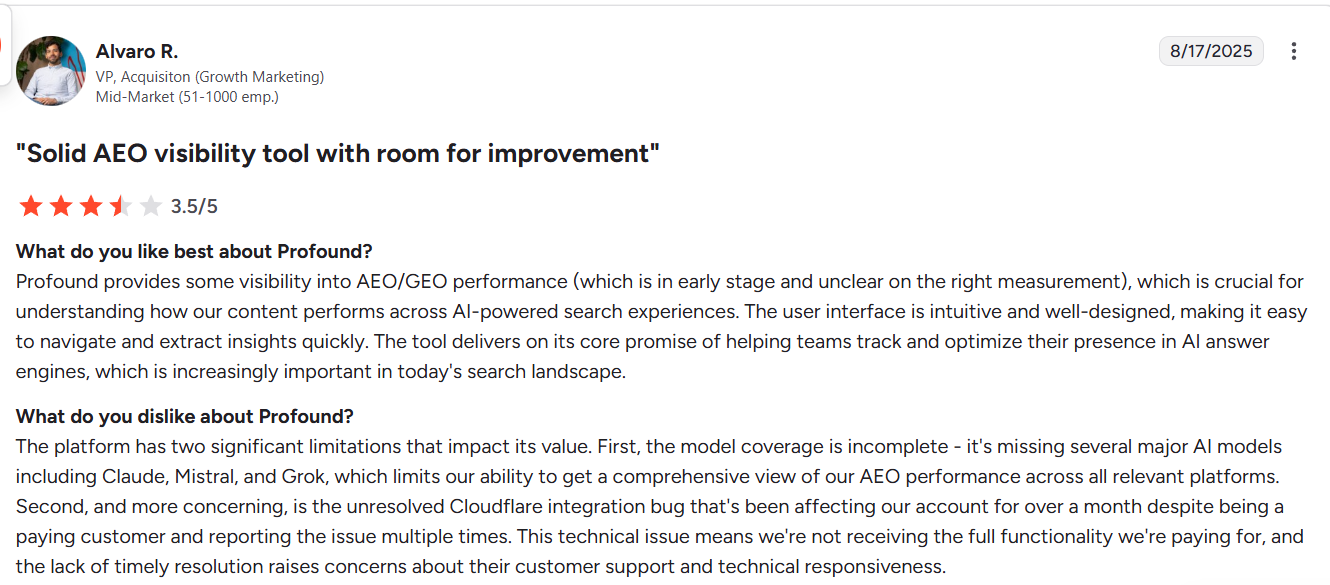The image size is (1330, 585).
Task: Open the "Solid AEO visibility tool" review title
Action: (338, 153)
